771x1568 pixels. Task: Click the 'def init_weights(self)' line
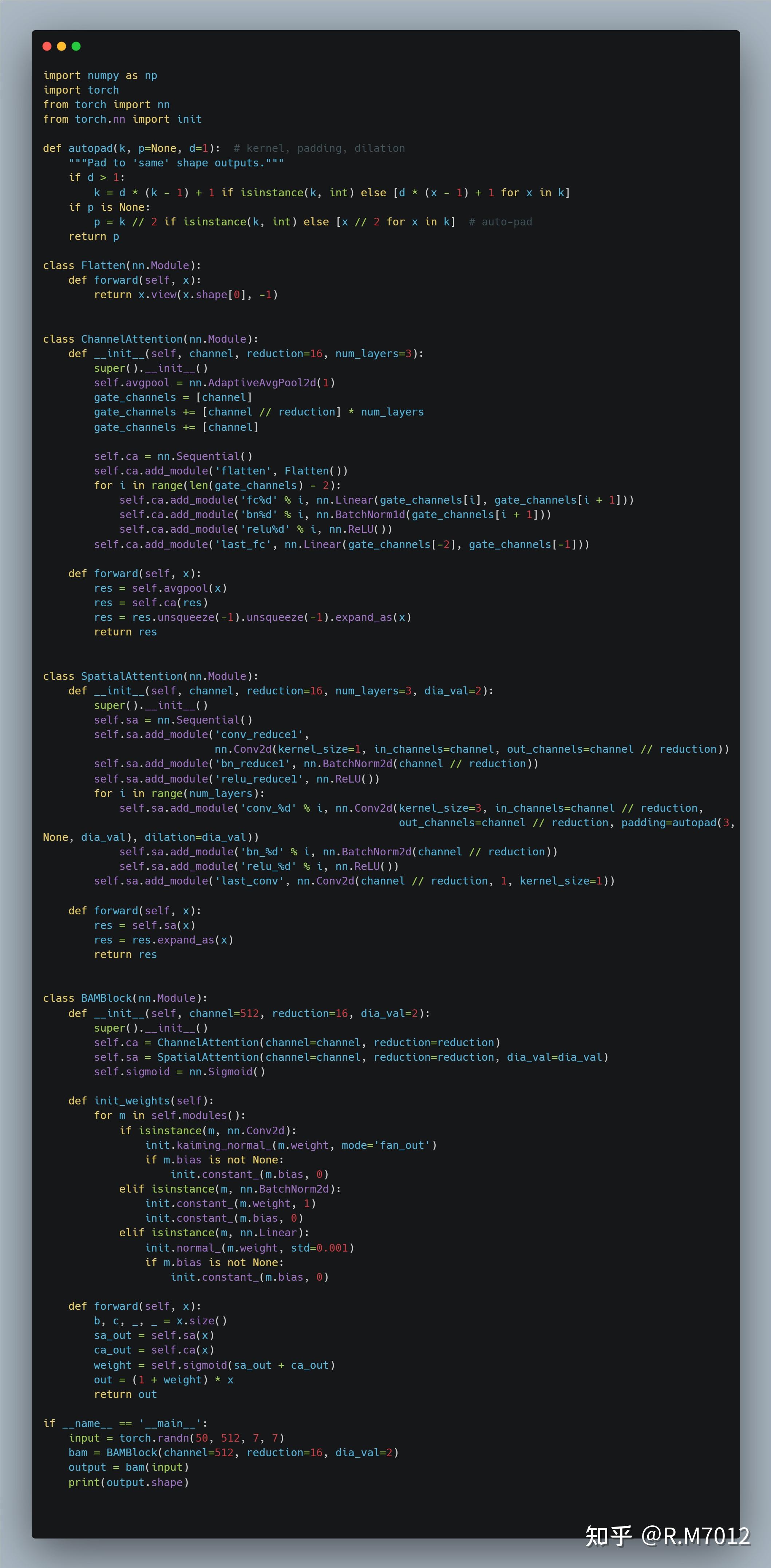(141, 1101)
